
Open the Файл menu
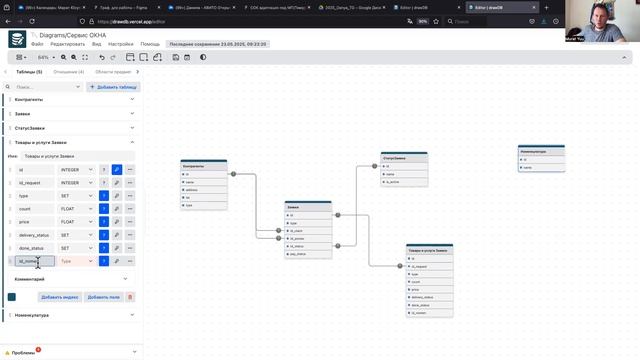37,44
